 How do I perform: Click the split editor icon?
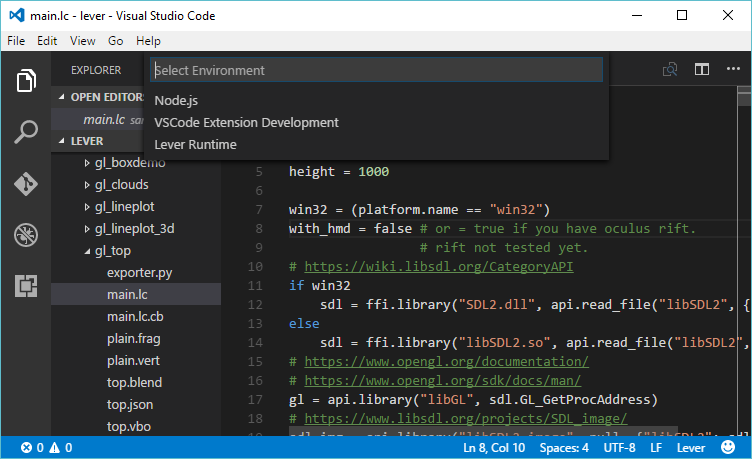[702, 70]
